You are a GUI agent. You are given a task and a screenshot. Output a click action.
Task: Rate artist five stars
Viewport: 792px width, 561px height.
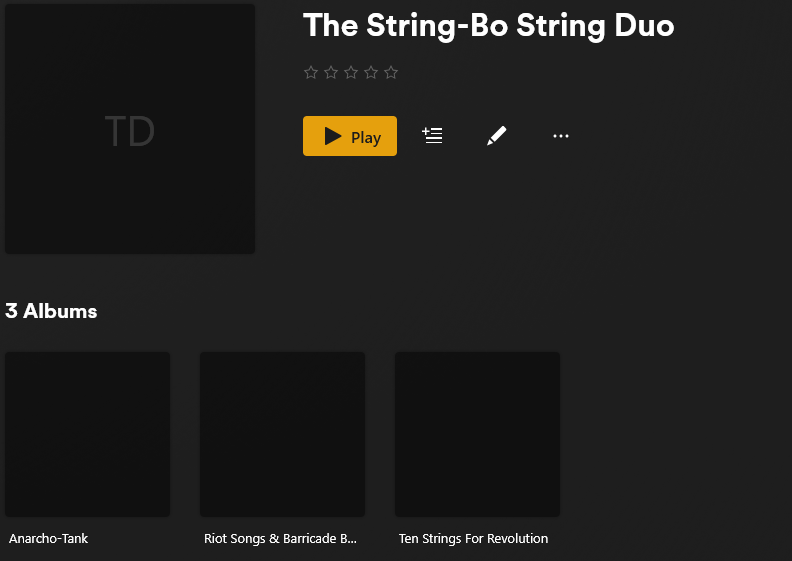tap(391, 72)
